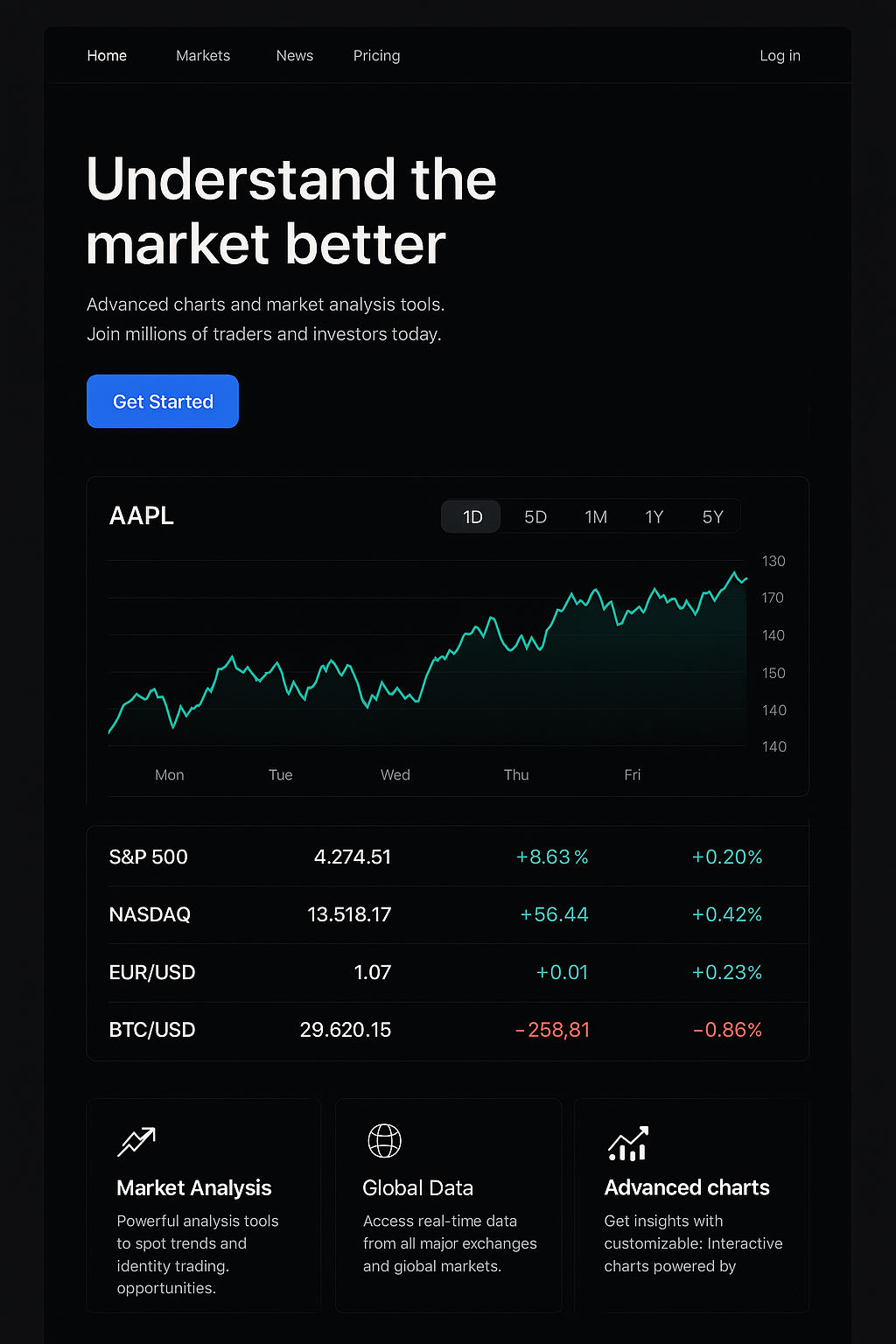Open the Home nav item

(x=107, y=56)
